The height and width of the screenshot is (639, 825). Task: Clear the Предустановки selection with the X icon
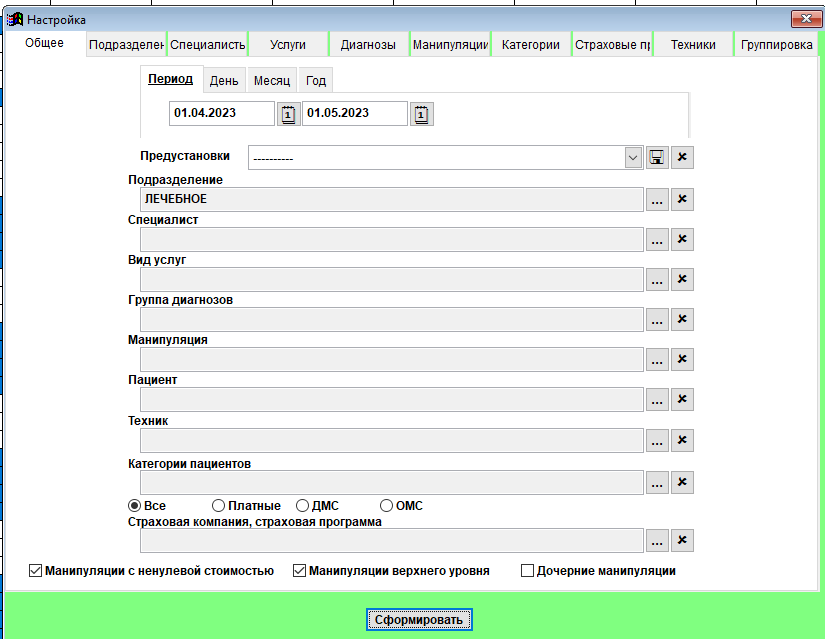click(x=682, y=158)
